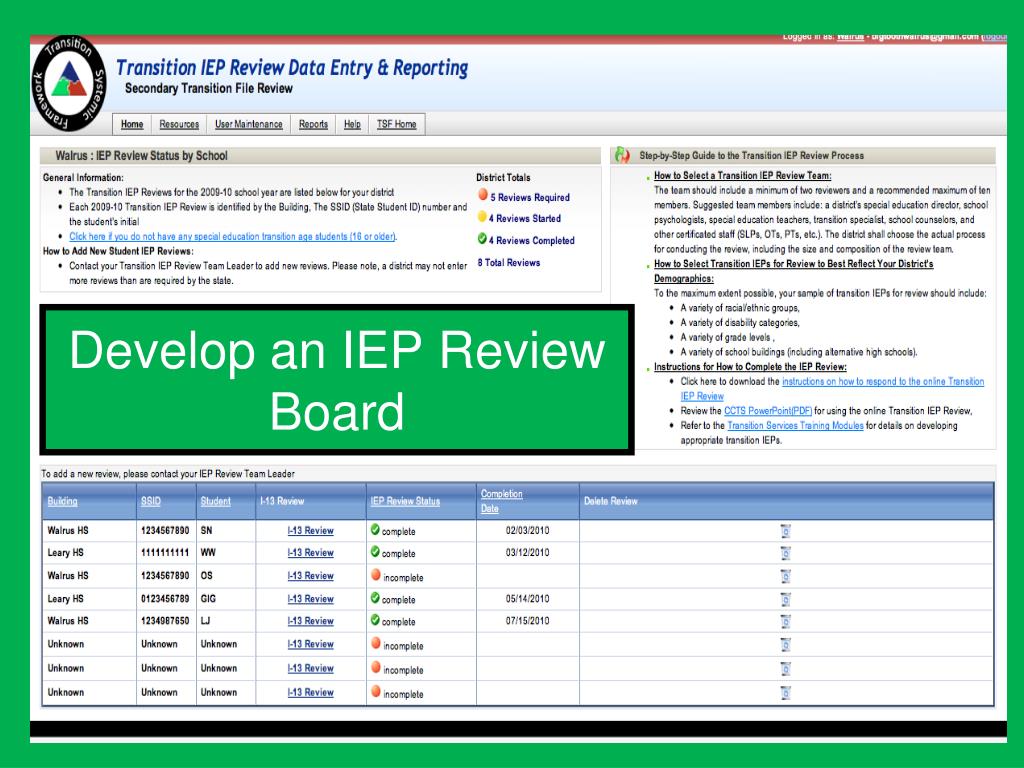Navigate to TSF Home tab
1024x768 pixels.
(x=396, y=124)
